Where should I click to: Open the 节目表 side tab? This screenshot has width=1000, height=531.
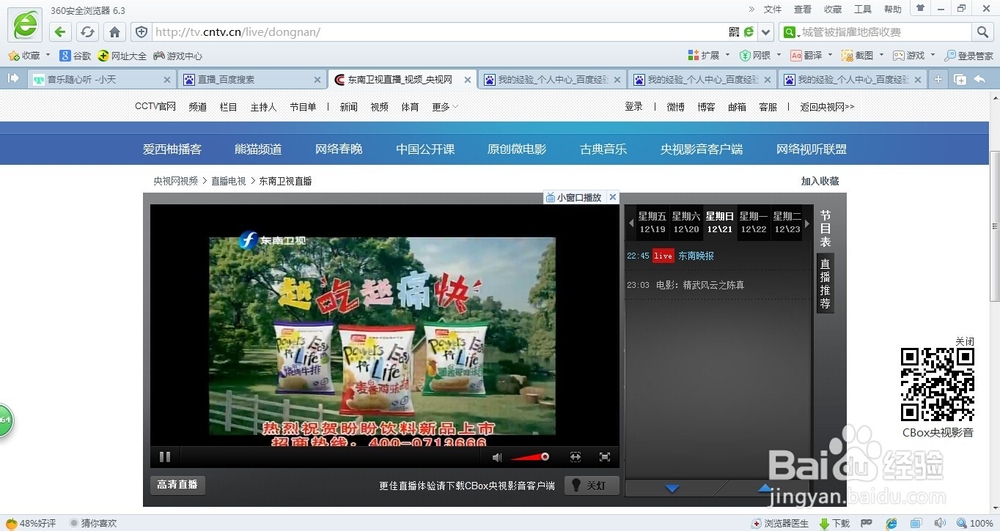[x=825, y=229]
